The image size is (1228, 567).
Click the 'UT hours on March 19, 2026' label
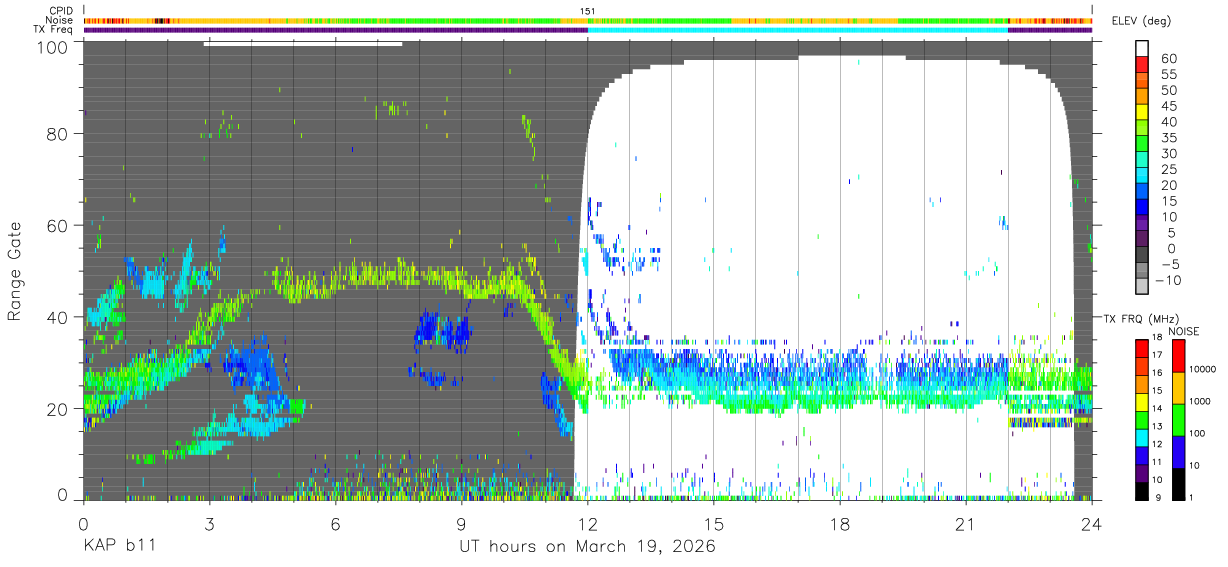pos(587,548)
